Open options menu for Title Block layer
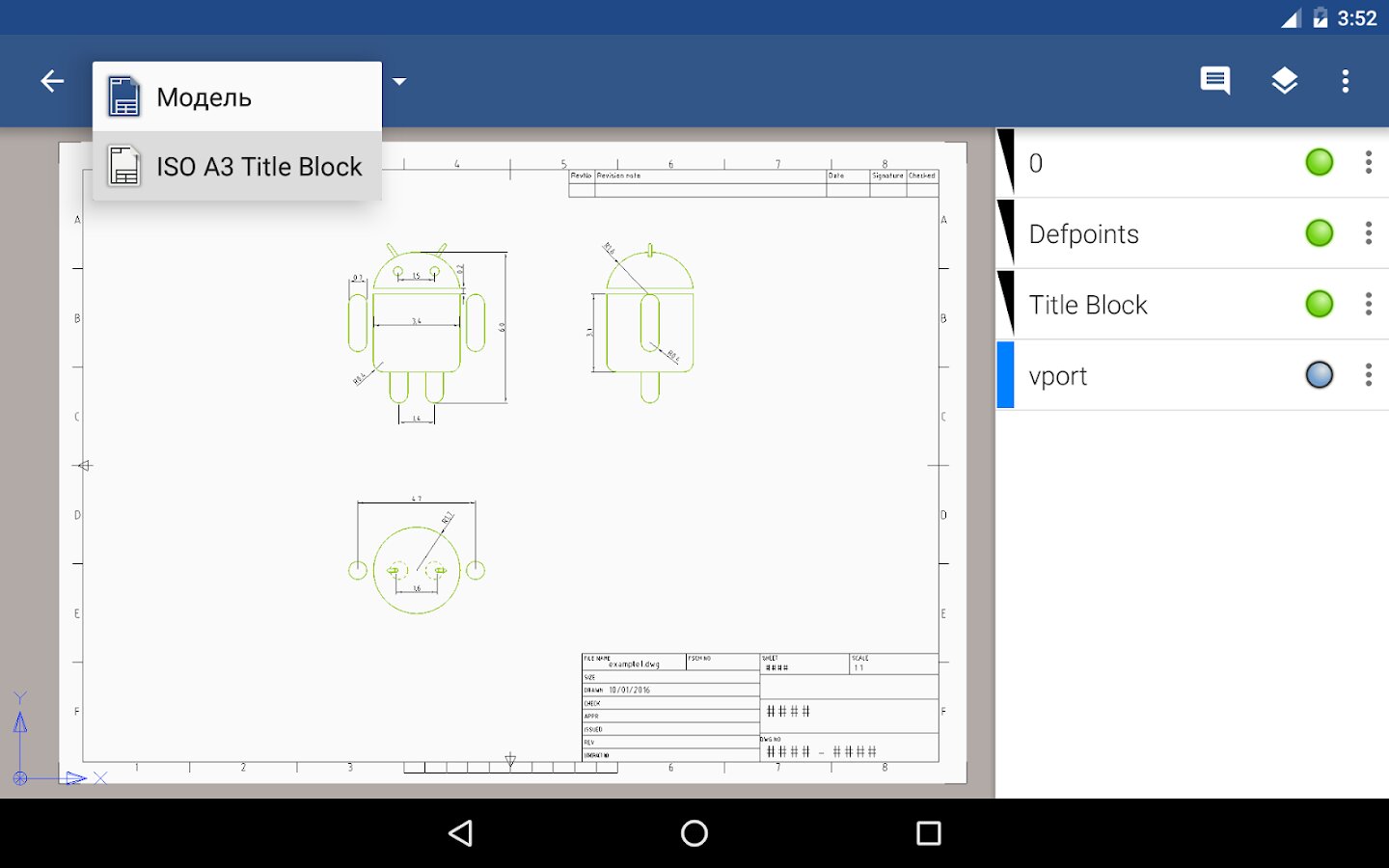 (1369, 304)
